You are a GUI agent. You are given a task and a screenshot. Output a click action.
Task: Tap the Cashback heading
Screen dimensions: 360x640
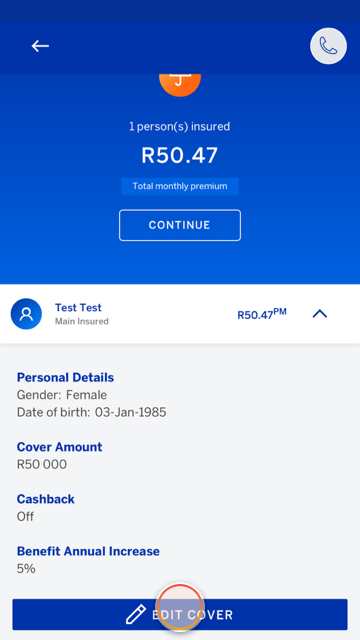(x=46, y=499)
